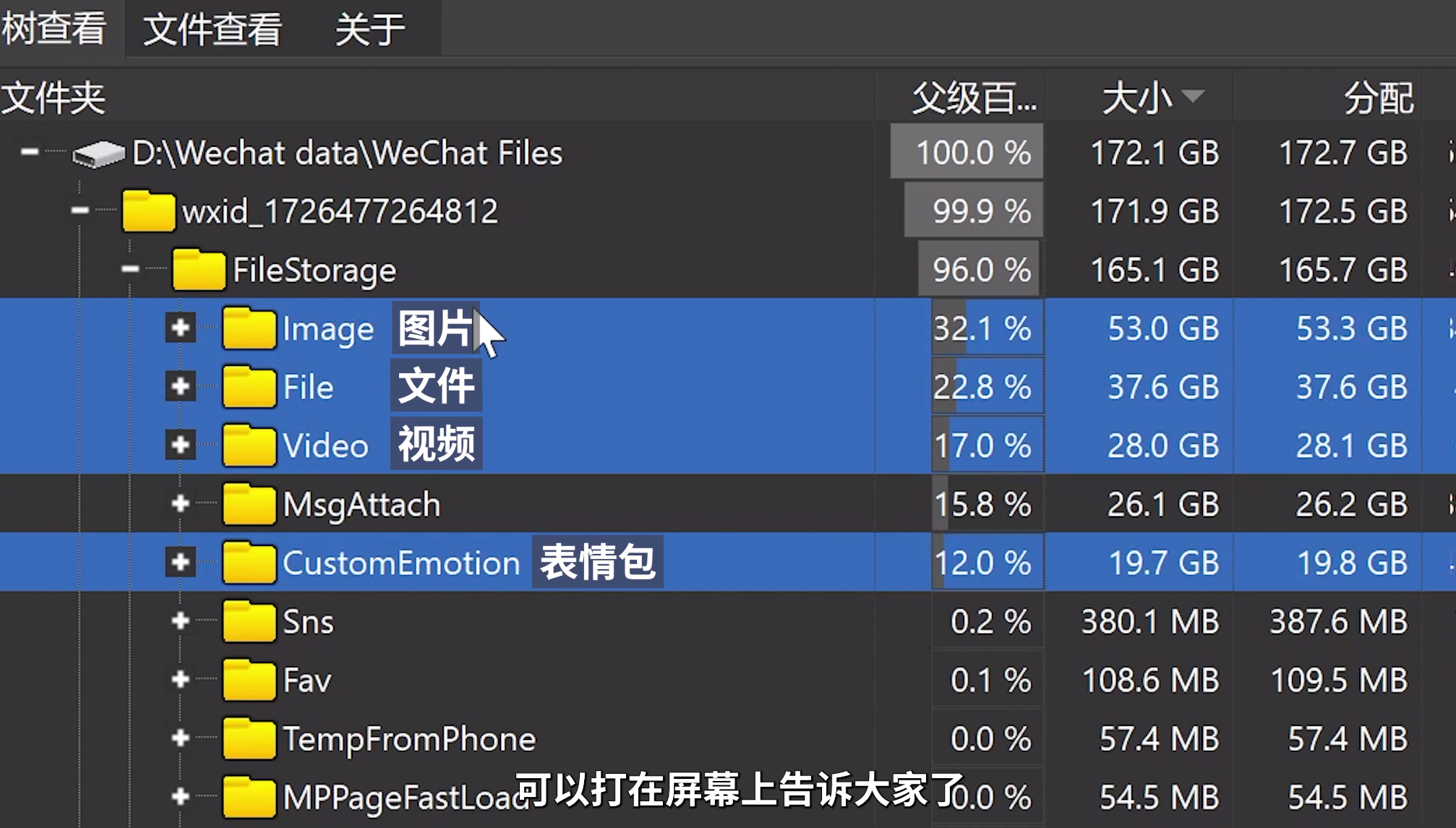Viewport: 1456px width, 828px height.
Task: Click the 100.0 % percentage bar
Action: click(x=967, y=153)
